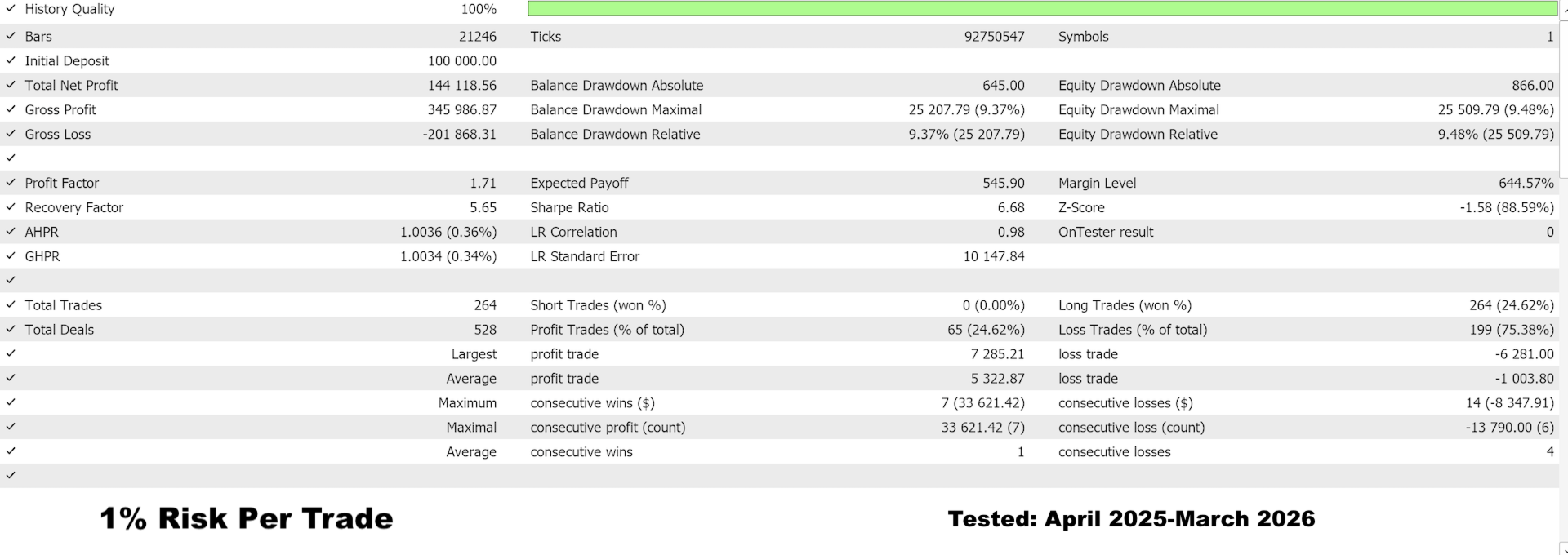Select the Balance Drawdown Maximal label
1568x555 pixels.
616,109
